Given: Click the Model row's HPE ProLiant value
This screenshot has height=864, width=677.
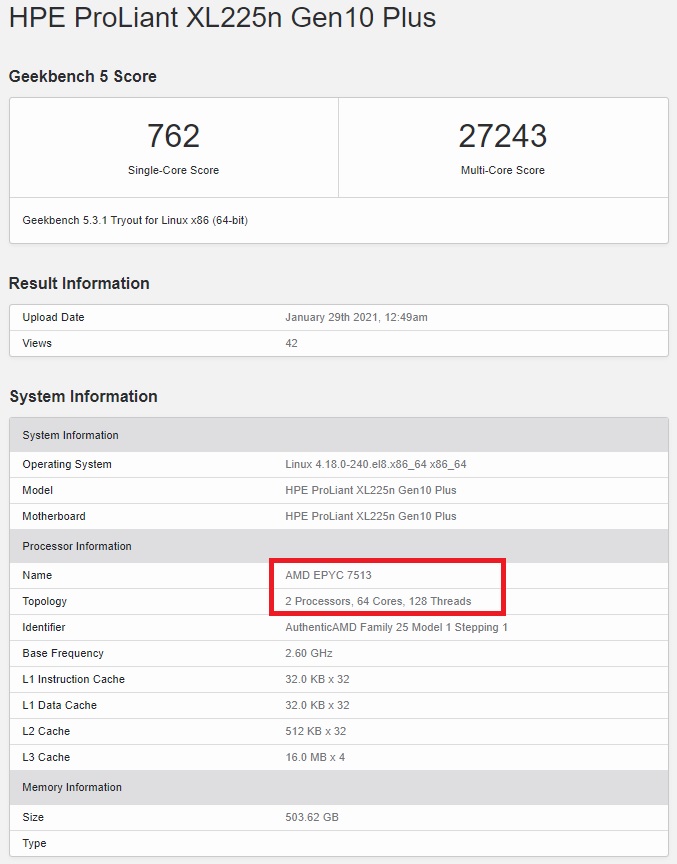Looking at the screenshot, I should coord(370,490).
